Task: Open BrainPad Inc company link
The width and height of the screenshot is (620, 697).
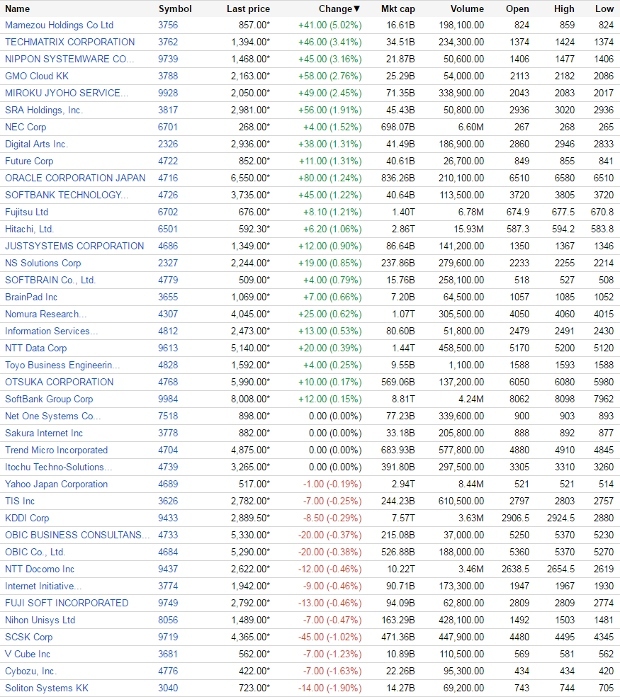Action: (31, 297)
